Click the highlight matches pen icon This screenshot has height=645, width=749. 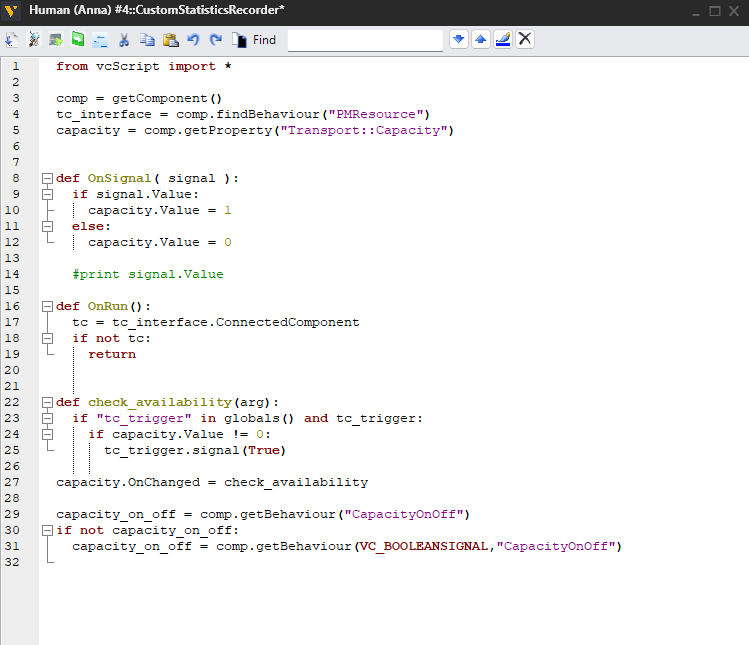pos(502,40)
